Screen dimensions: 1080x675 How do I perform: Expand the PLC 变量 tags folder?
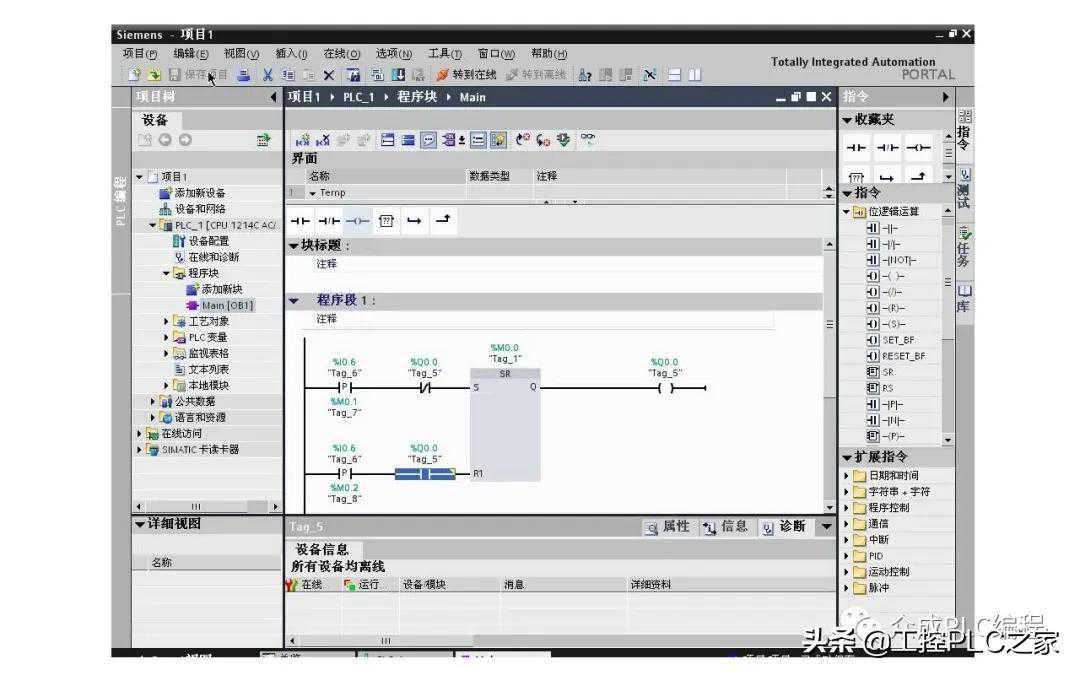[167, 338]
